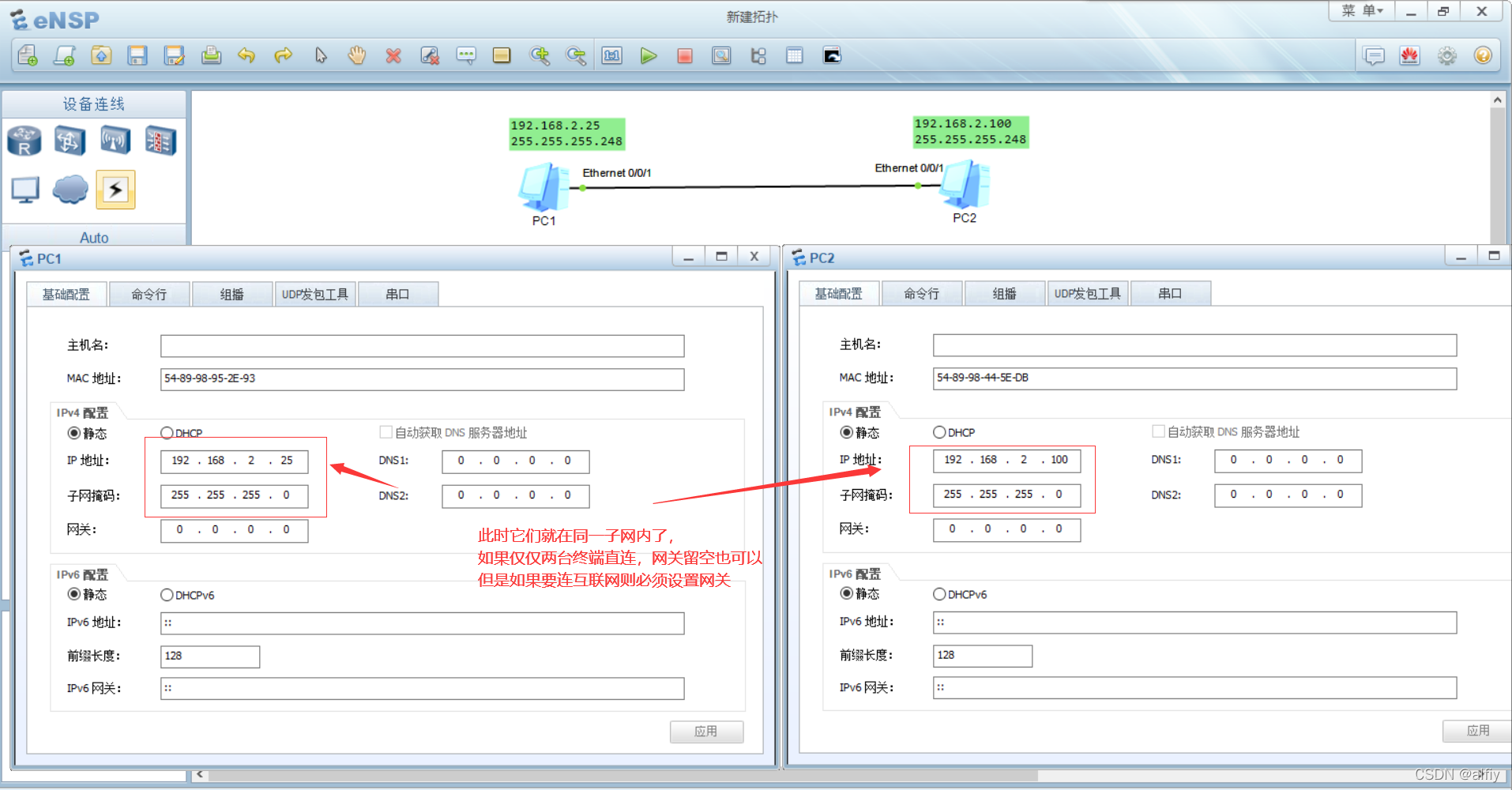Screen dimensions: 1512x790
Task: Select the router device category icon
Action: click(24, 141)
